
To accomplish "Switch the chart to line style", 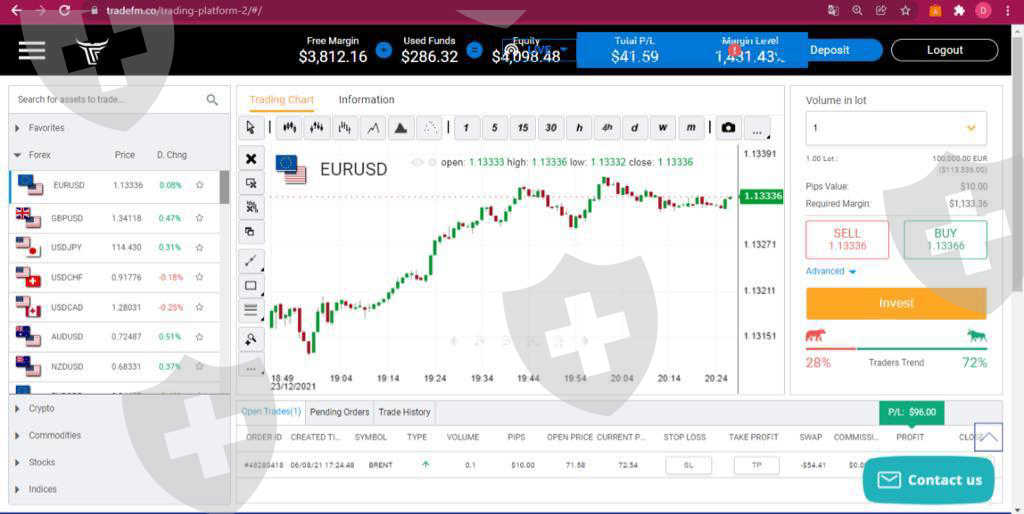I will click(x=373, y=127).
